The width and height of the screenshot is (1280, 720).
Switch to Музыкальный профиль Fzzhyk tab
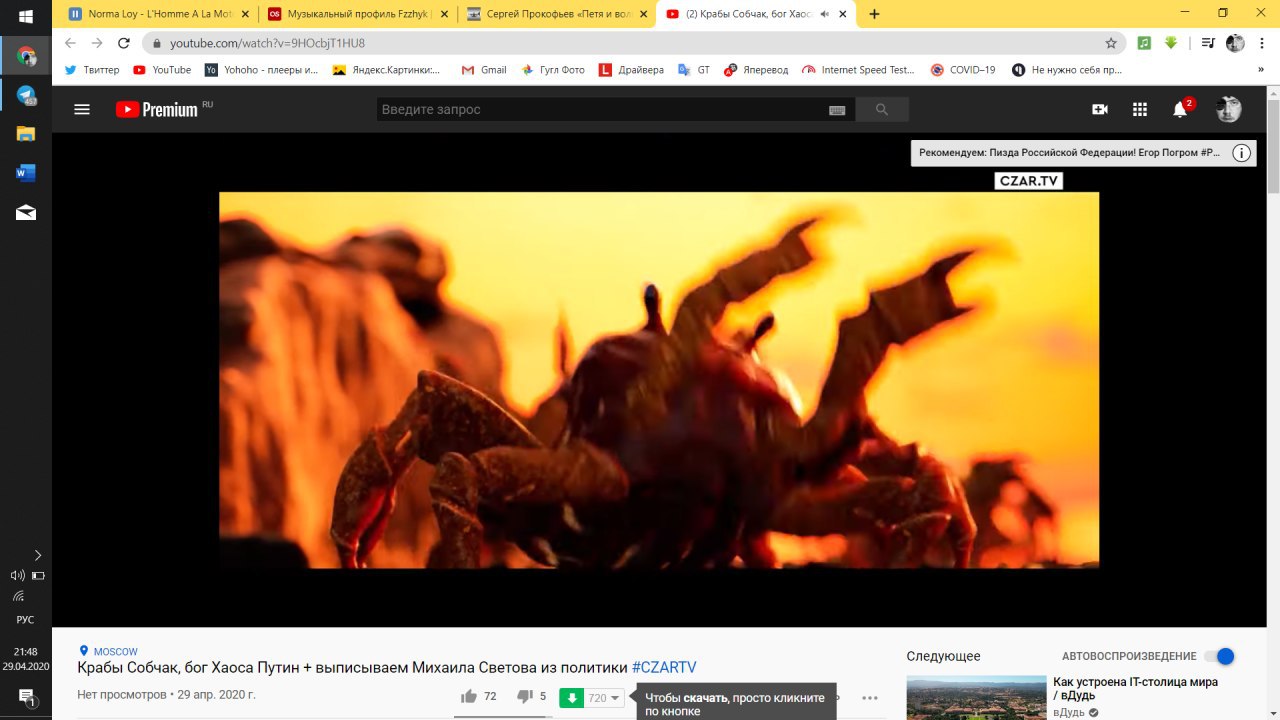[358, 14]
